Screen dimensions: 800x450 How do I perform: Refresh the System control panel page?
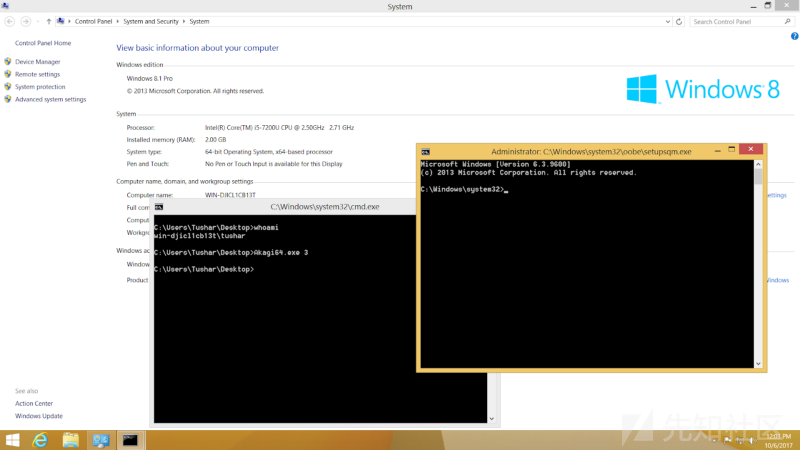pyautogui.click(x=679, y=21)
